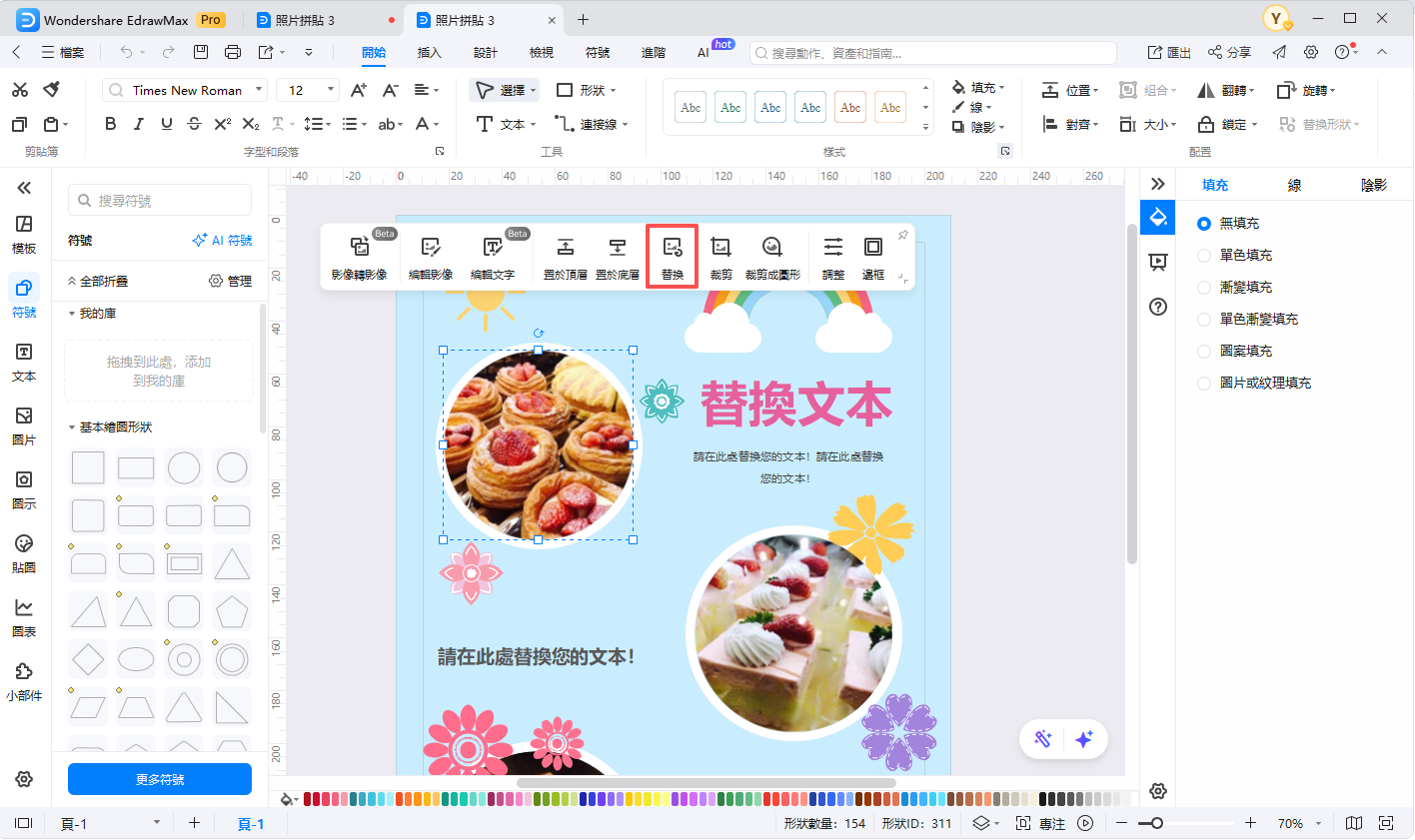Switch to the 插入 ribbon tab
This screenshot has height=840, width=1415.
(x=429, y=52)
